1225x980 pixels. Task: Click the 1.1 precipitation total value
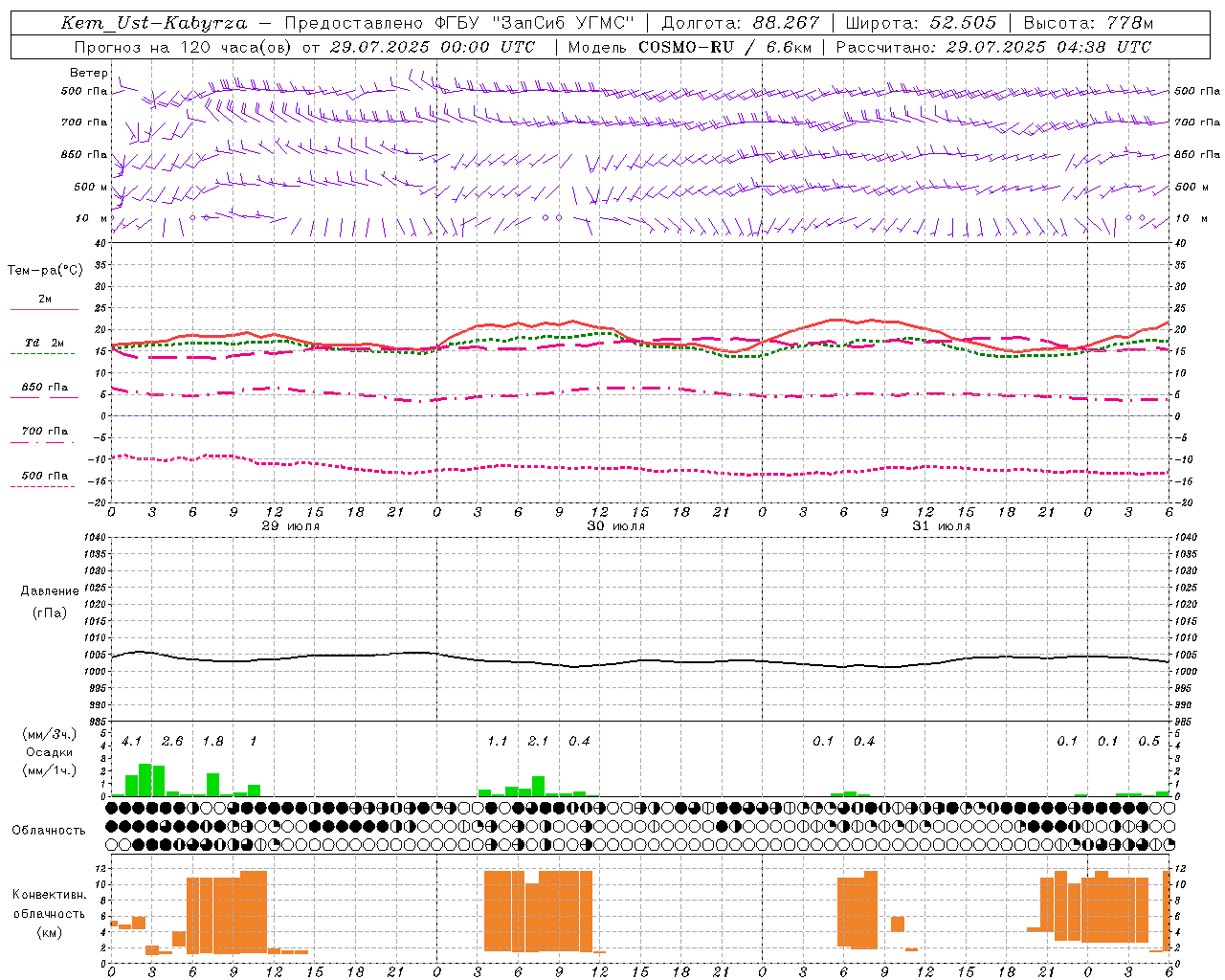point(498,741)
